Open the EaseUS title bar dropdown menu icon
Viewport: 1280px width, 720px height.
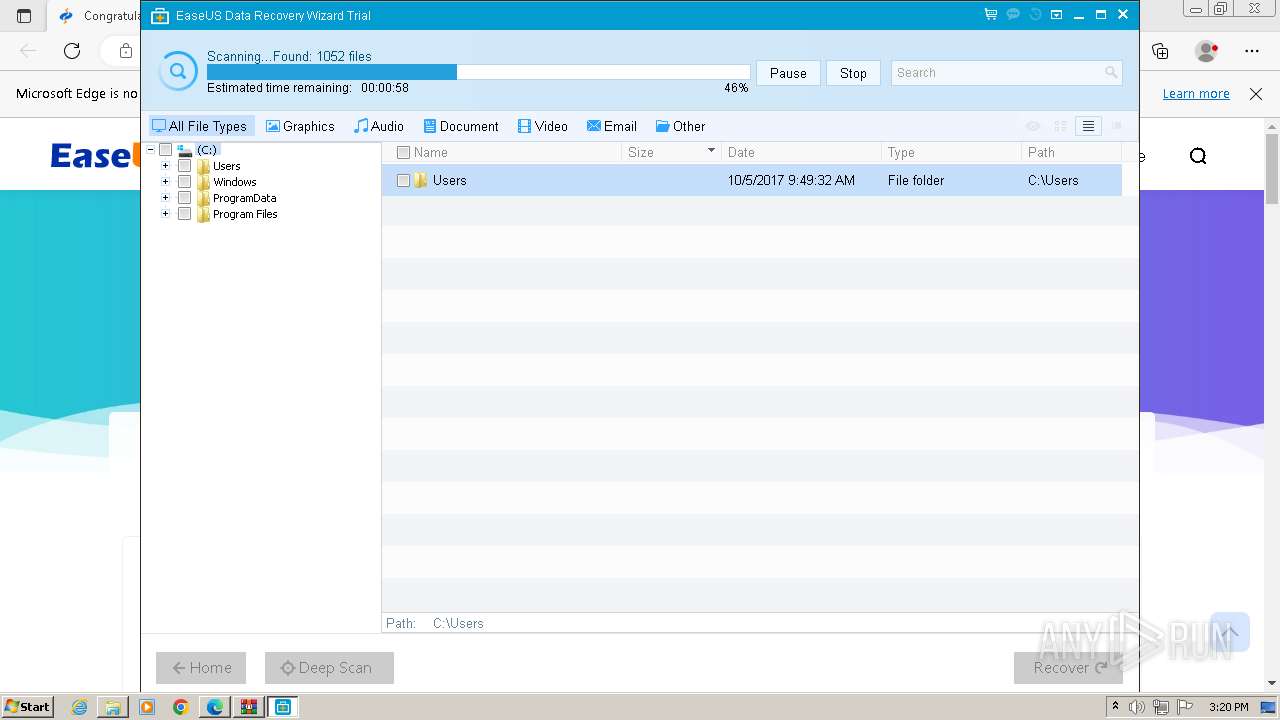[x=1056, y=15]
